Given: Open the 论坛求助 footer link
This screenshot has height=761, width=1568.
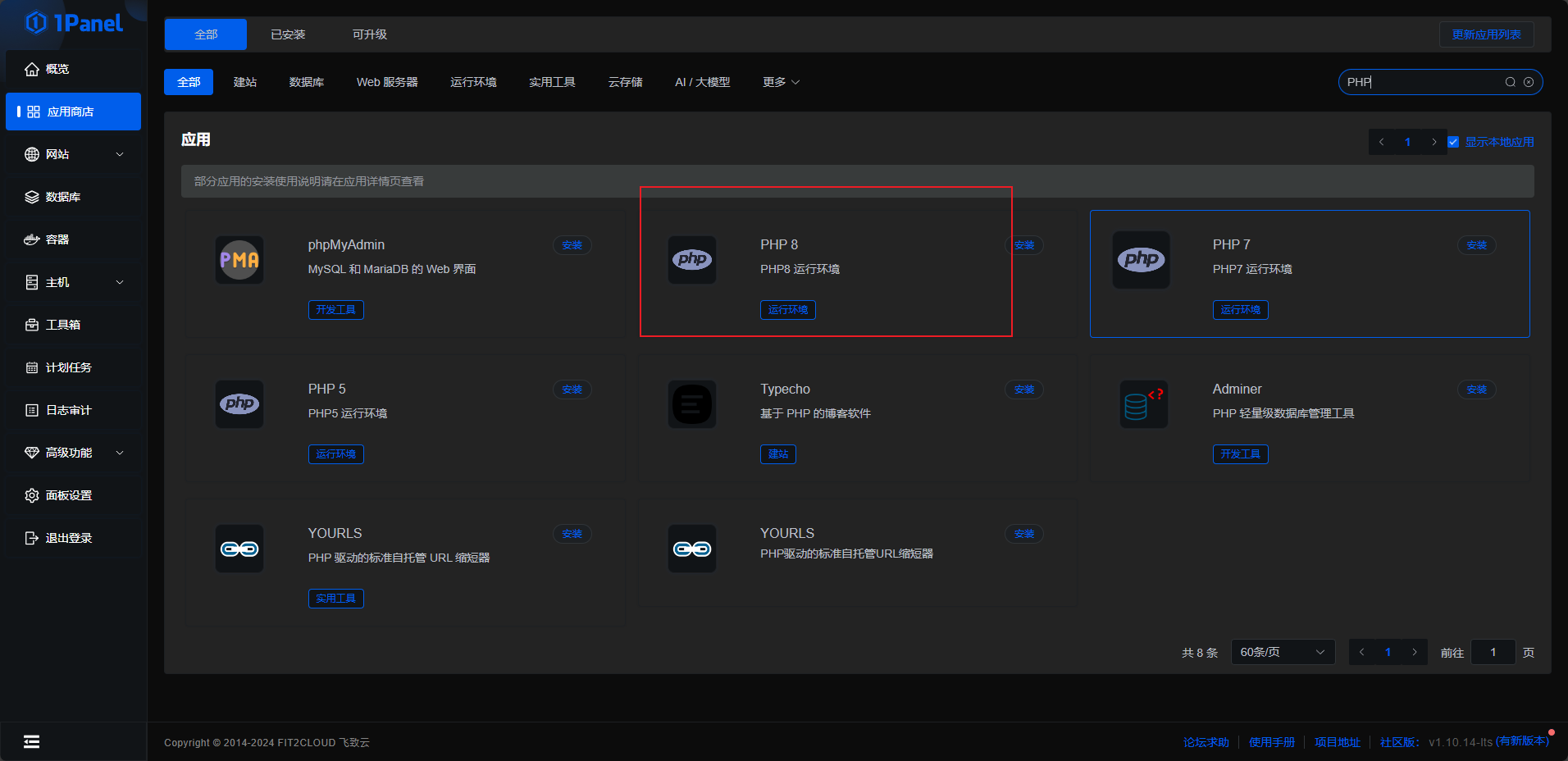Looking at the screenshot, I should point(1206,742).
